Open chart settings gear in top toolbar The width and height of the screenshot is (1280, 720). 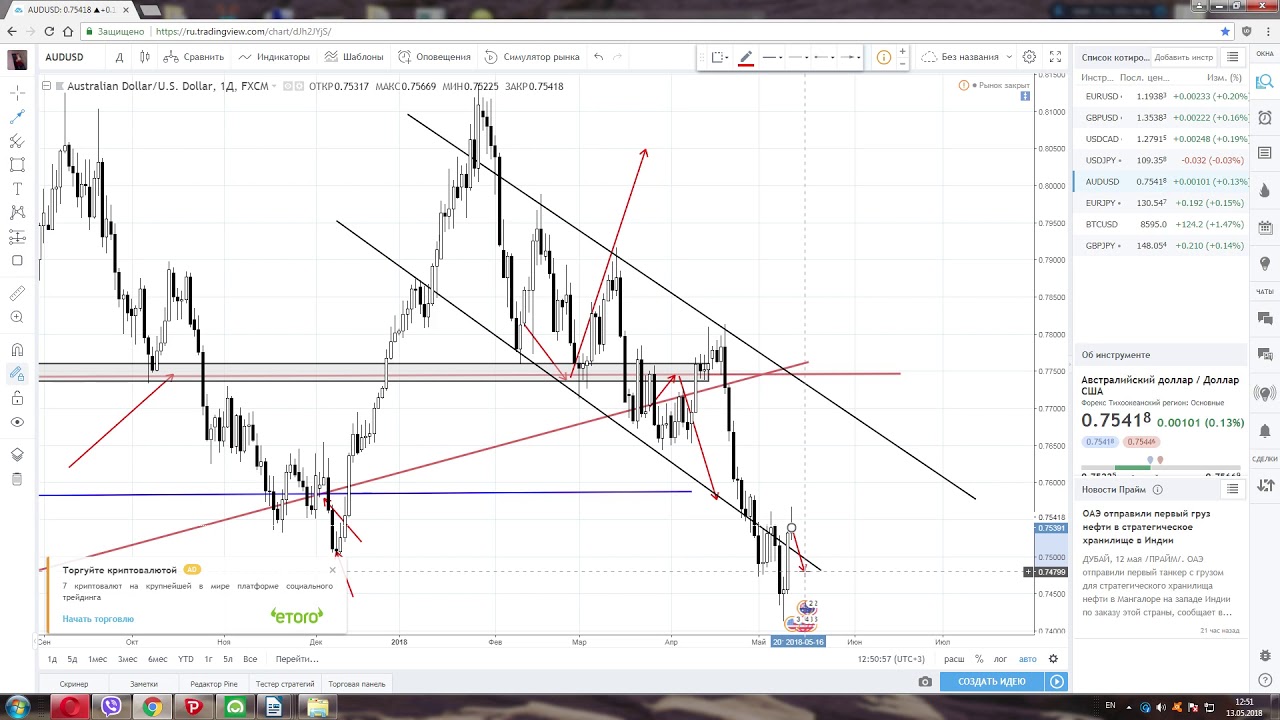click(x=1029, y=57)
